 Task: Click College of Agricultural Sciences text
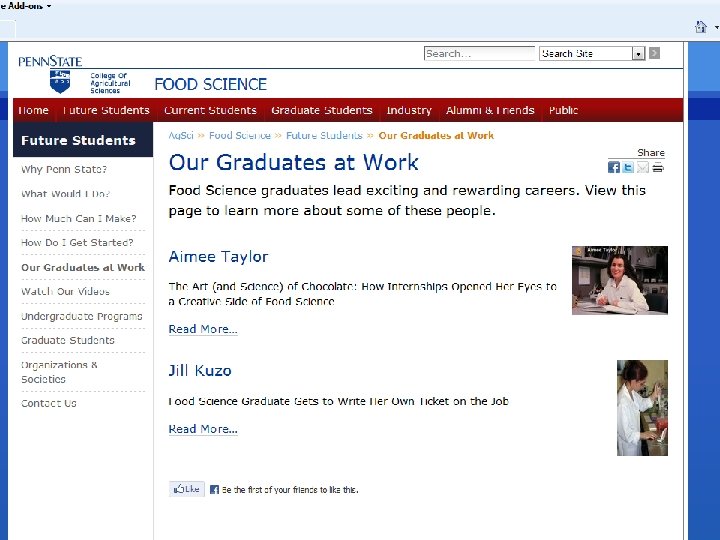point(110,83)
